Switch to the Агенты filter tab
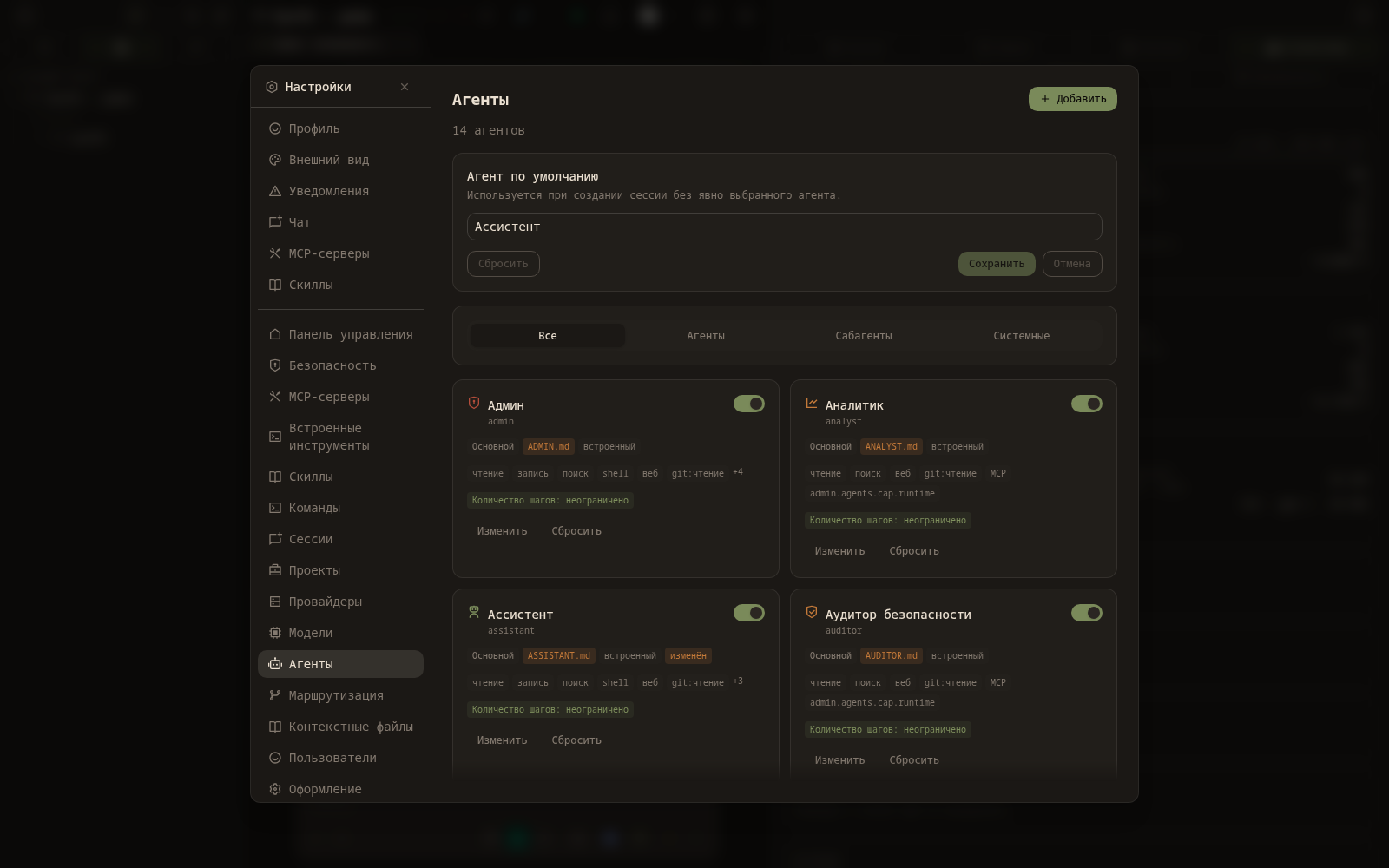The width and height of the screenshot is (1389, 868). click(x=706, y=336)
